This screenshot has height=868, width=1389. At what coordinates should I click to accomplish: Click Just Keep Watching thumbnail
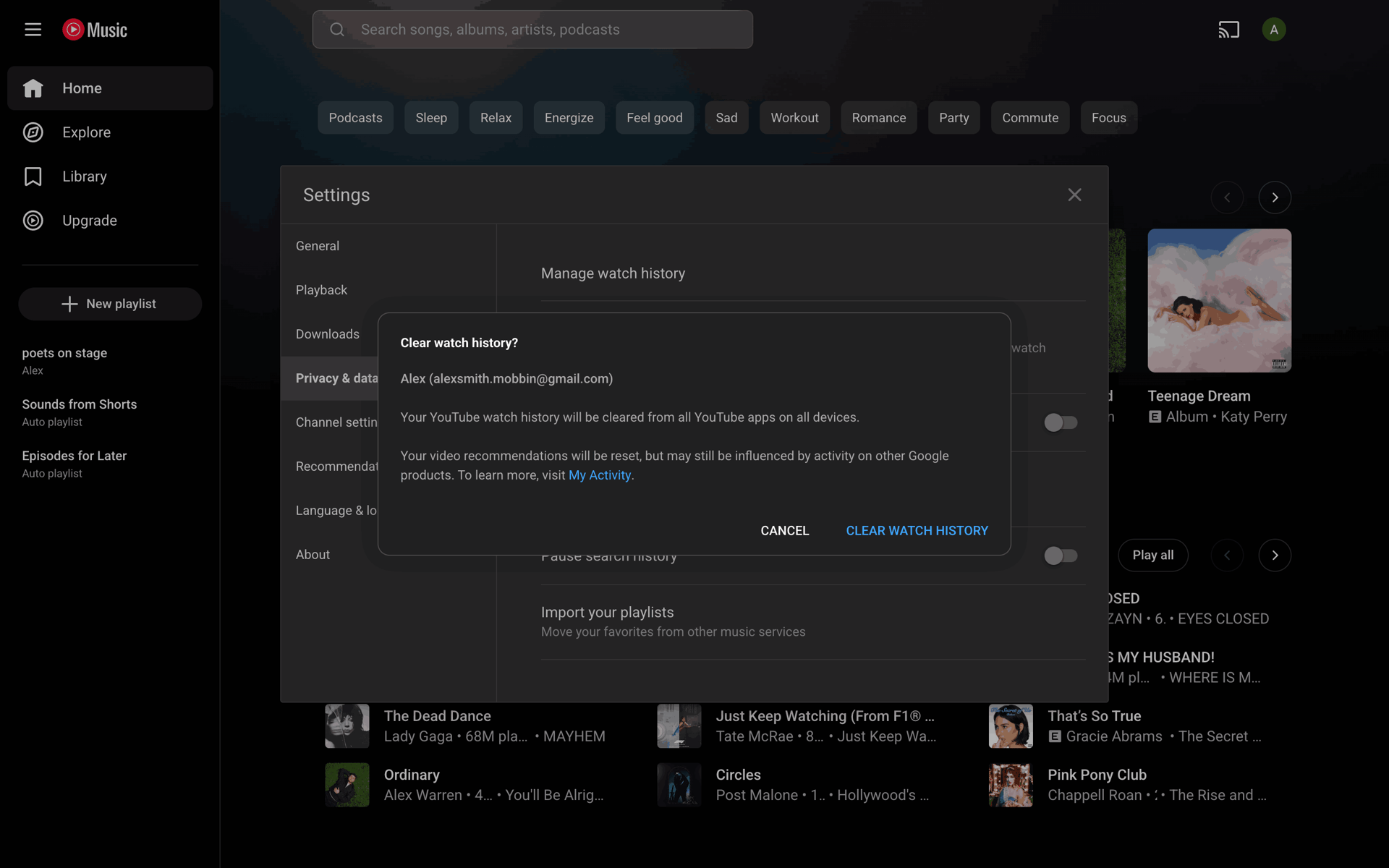(x=679, y=726)
